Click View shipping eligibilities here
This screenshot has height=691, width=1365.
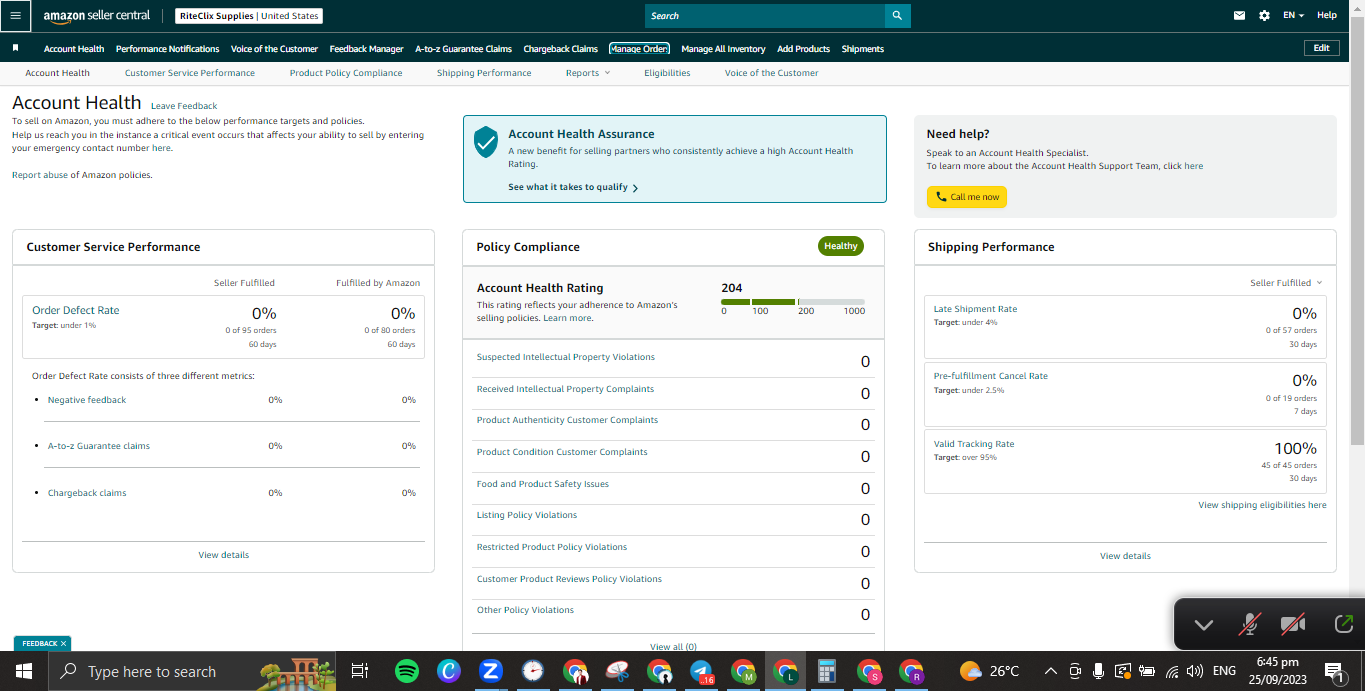(1262, 505)
